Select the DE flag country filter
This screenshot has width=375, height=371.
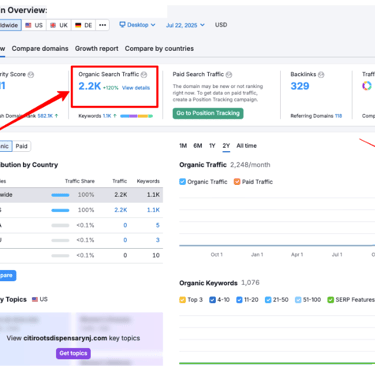83,25
